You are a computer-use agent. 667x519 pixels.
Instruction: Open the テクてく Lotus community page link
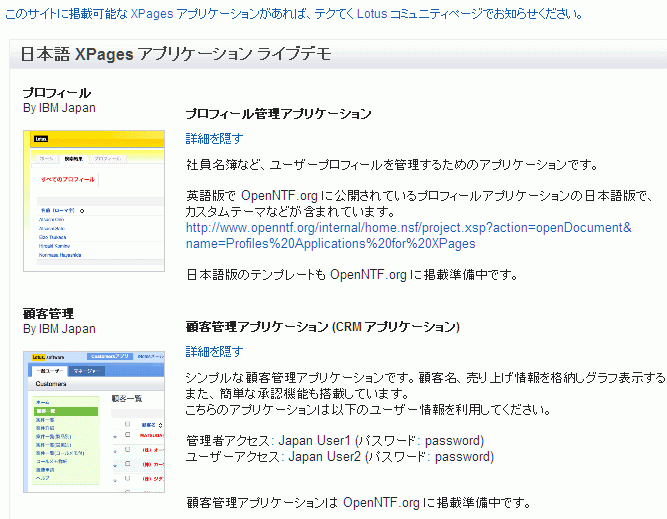pos(294,14)
